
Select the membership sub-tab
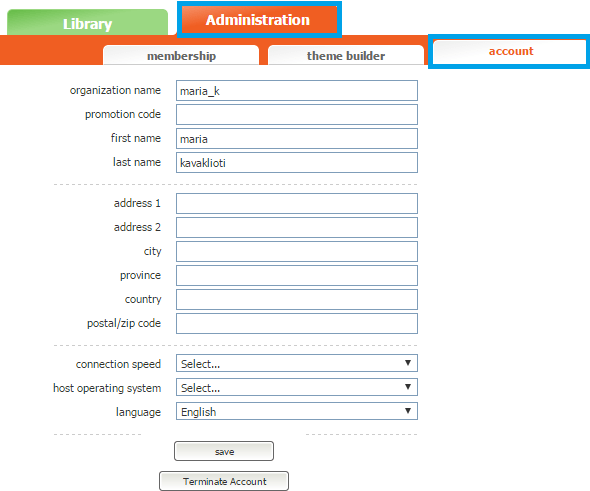(181, 55)
